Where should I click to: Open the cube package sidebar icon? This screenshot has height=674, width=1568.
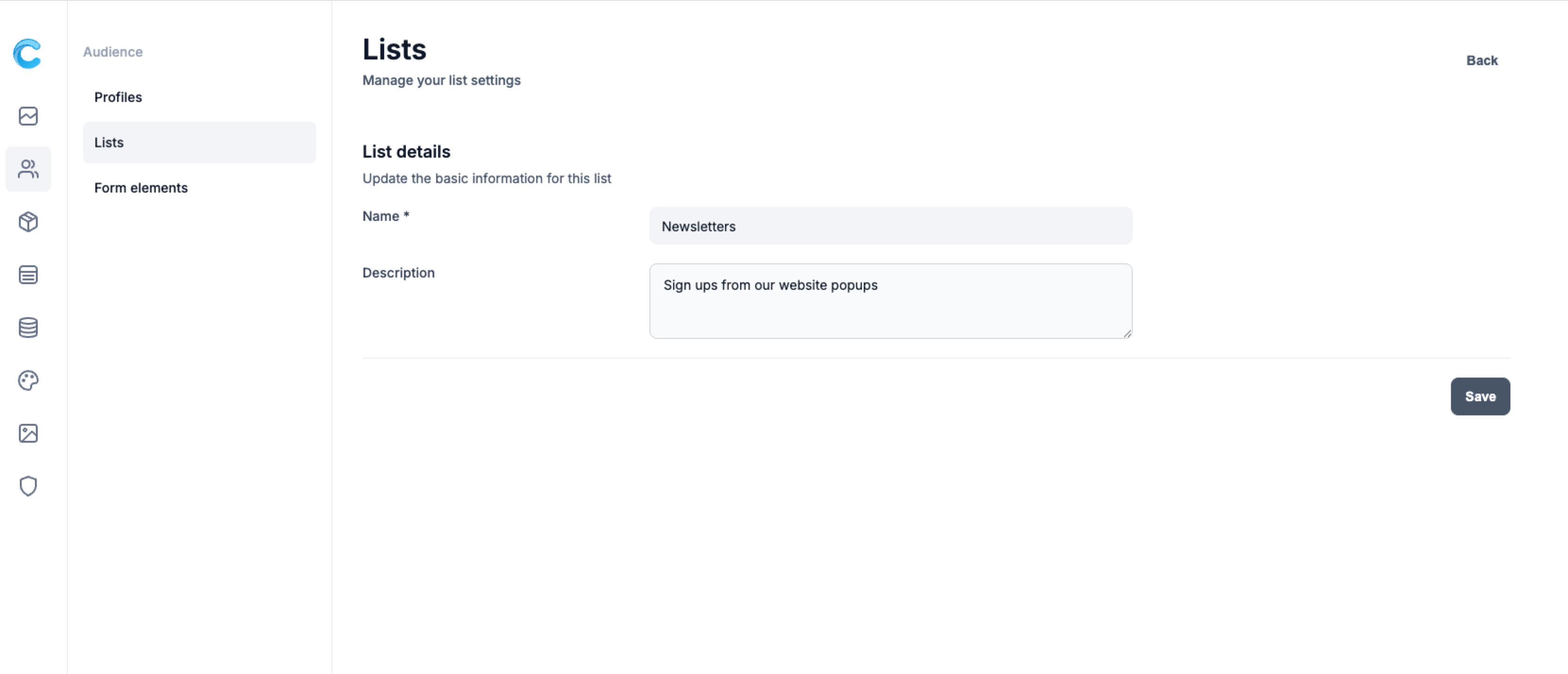(x=28, y=222)
